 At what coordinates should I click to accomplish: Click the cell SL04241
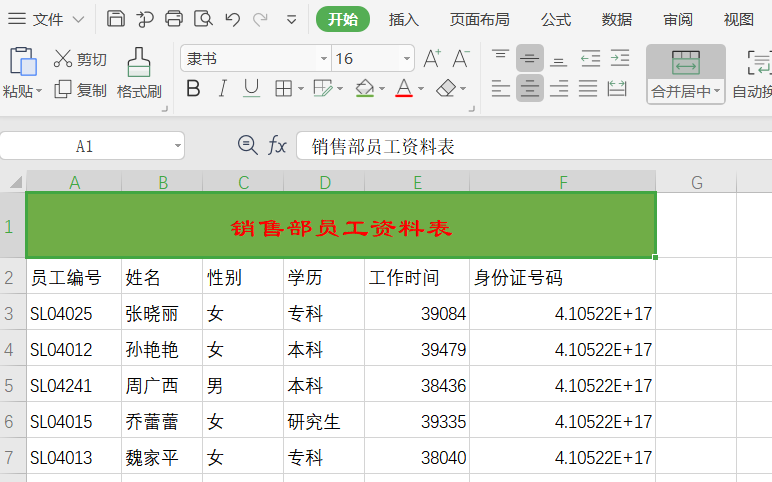point(74,385)
